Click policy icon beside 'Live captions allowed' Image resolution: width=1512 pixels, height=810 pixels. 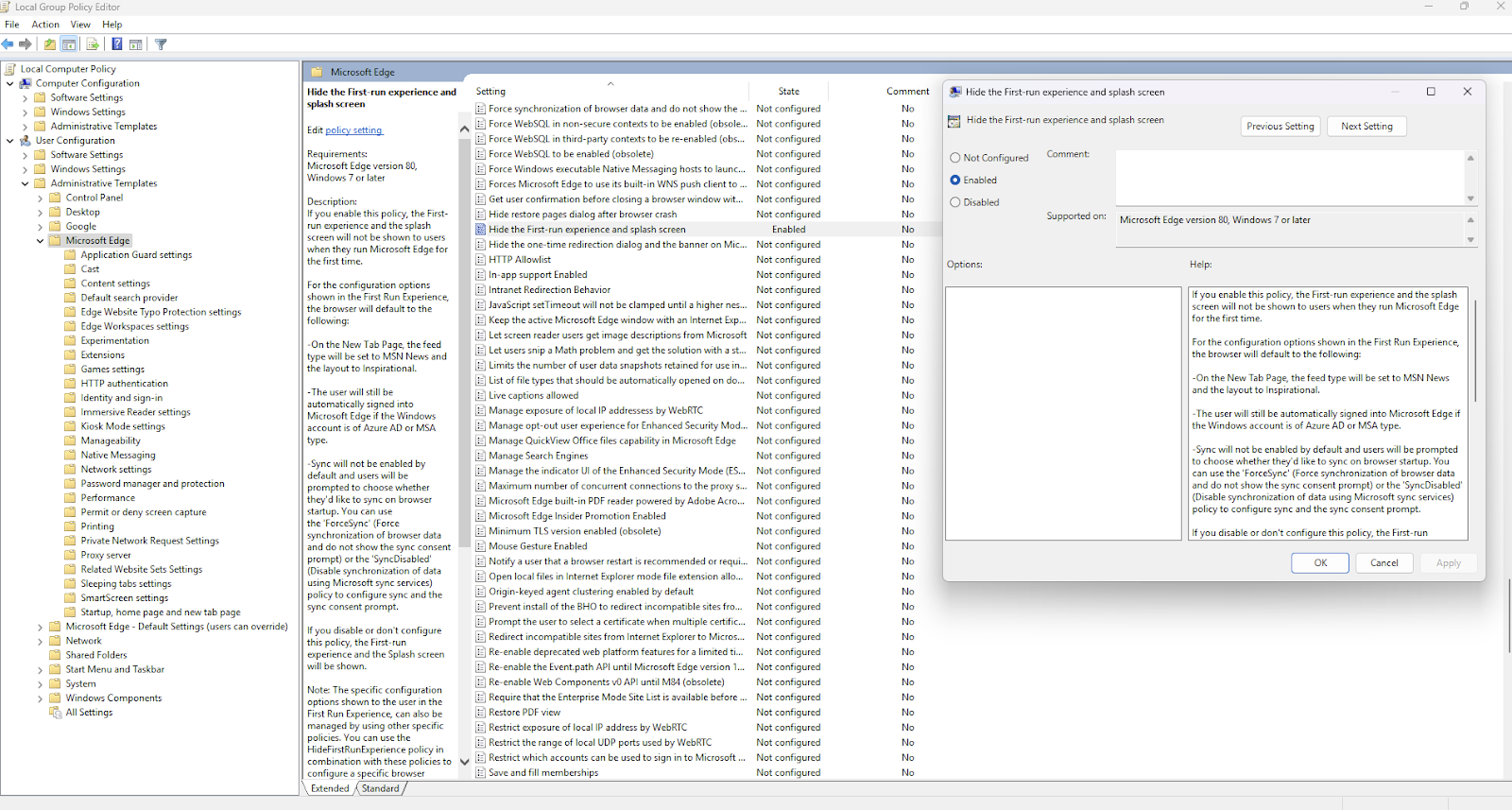click(x=481, y=396)
